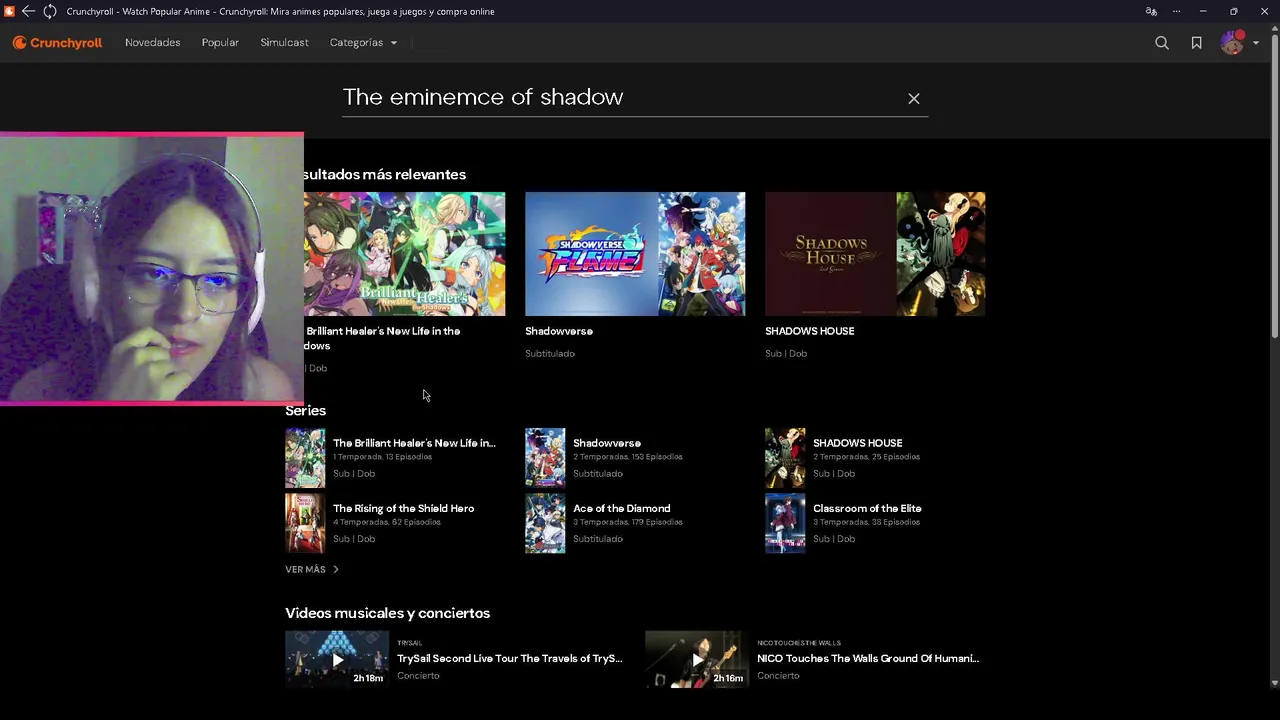
Task: Click VER MÁS link
Action: pyautogui.click(x=305, y=570)
